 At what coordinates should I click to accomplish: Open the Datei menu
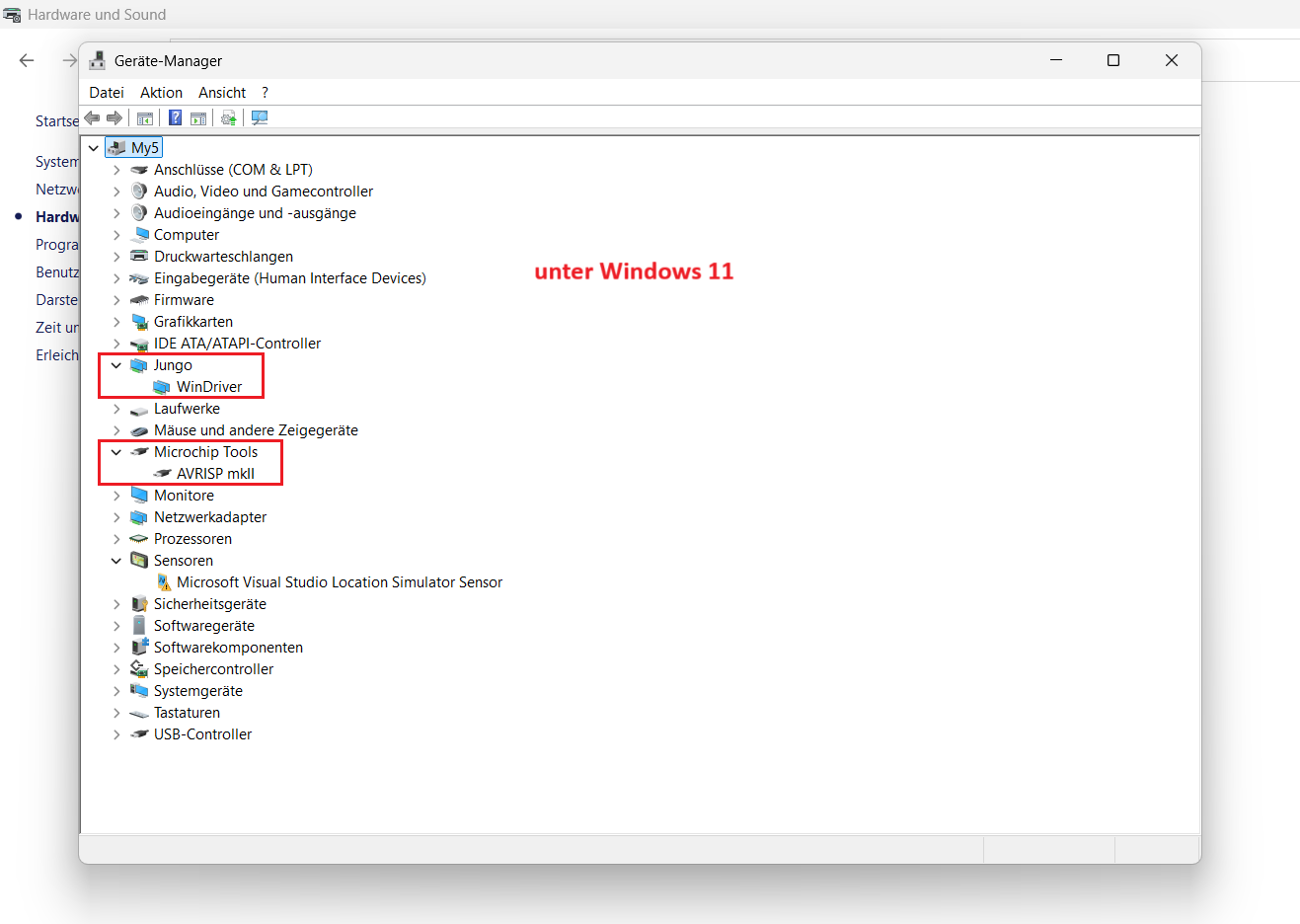[x=107, y=93]
